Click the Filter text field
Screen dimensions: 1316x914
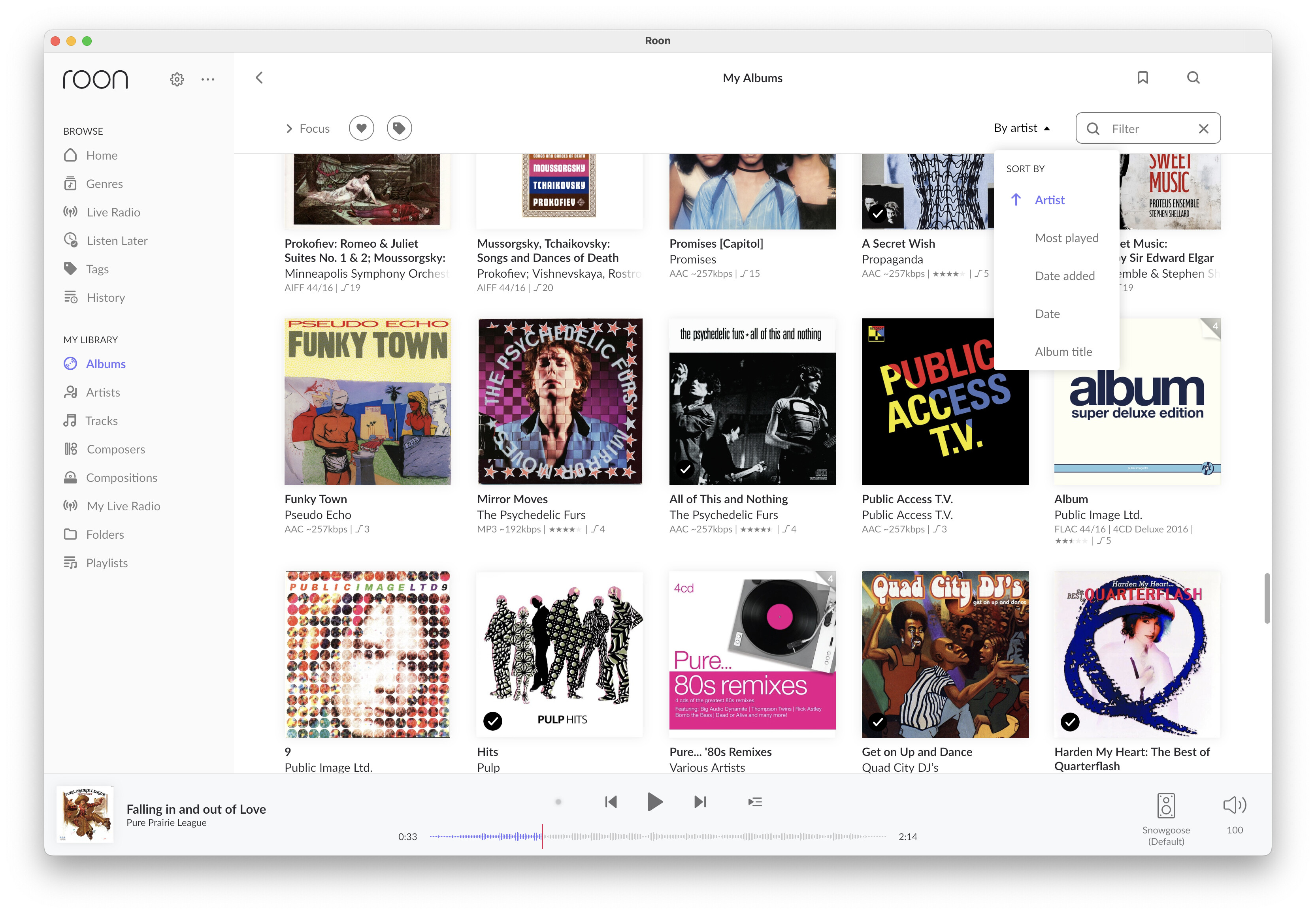pyautogui.click(x=1149, y=129)
